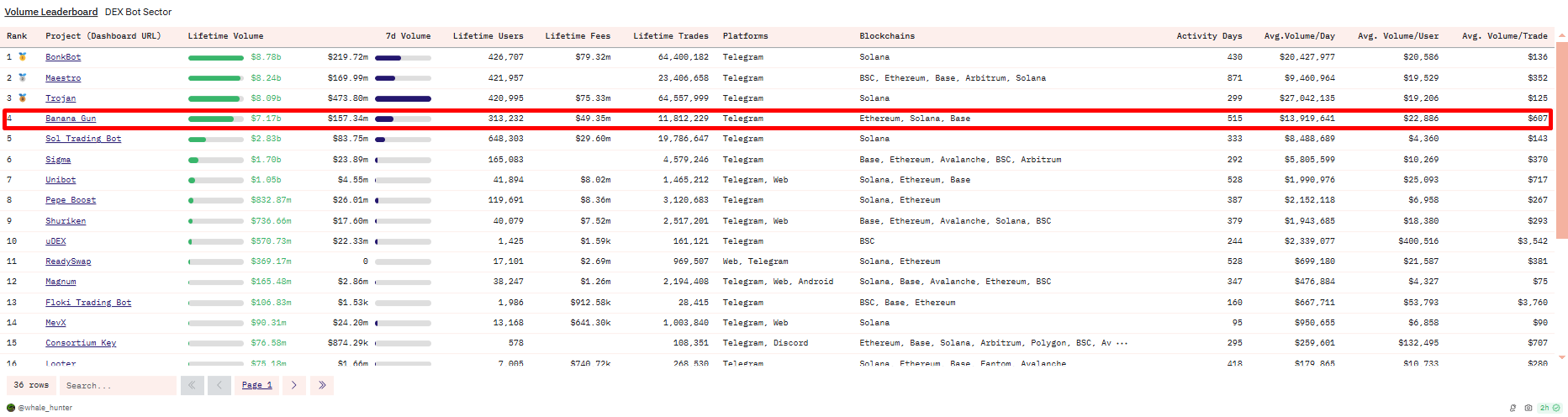The image size is (1568, 417).
Task: Open the Shuriken project link
Action: point(66,220)
